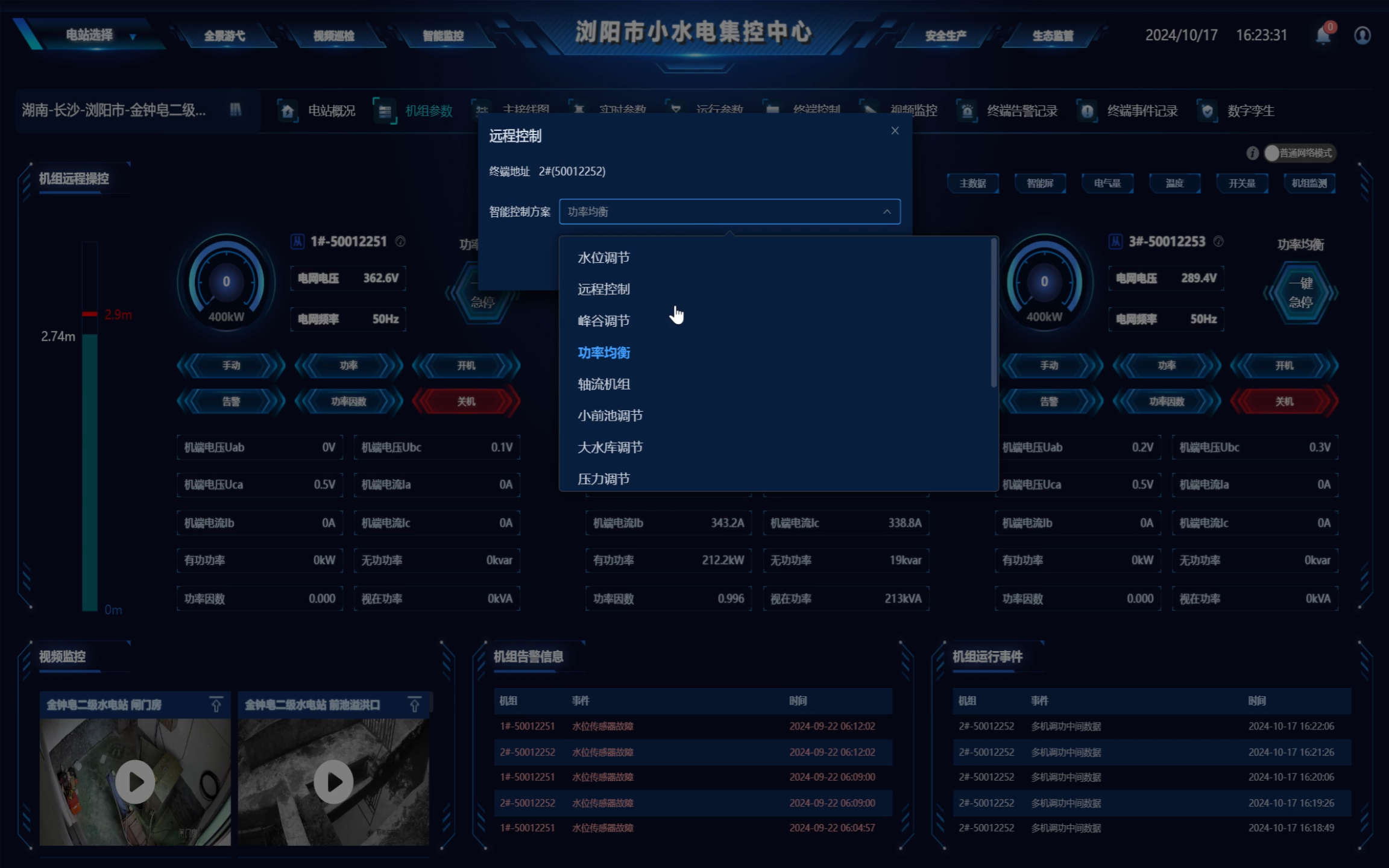This screenshot has width=1389, height=868.
Task: Click help icon beside 1#-50012251
Action: pos(400,242)
